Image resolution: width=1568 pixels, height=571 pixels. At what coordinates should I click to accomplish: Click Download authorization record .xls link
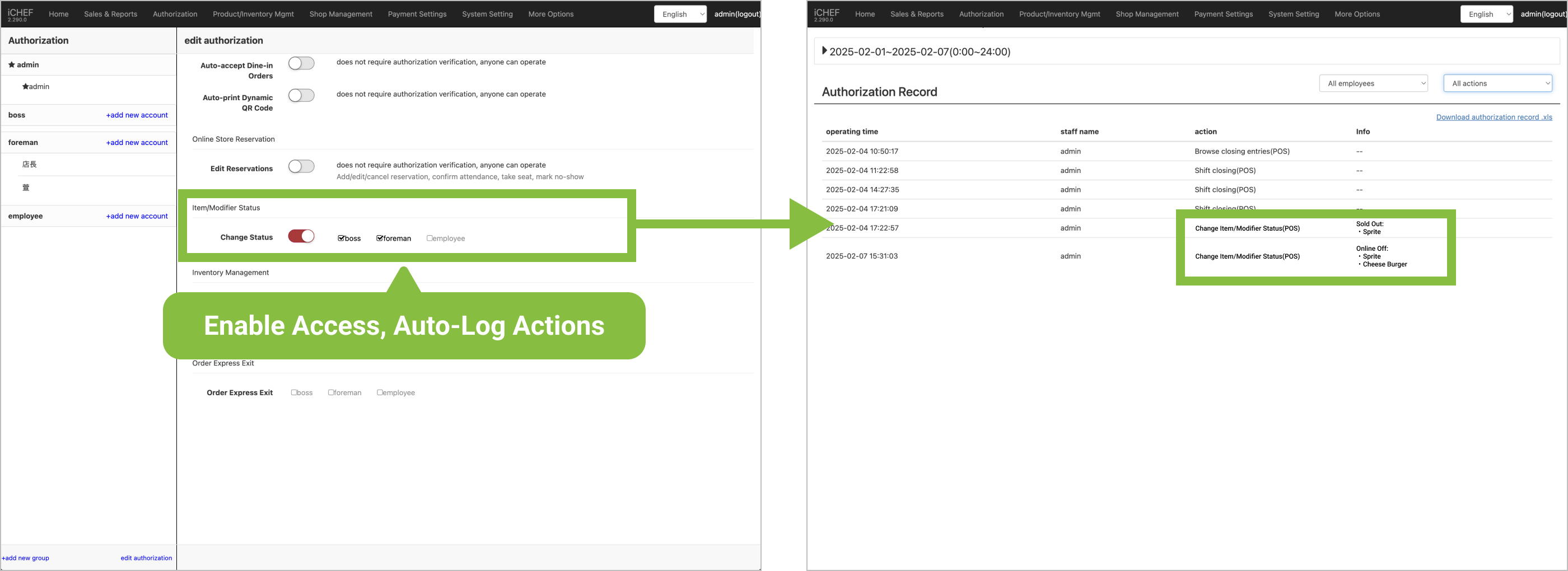point(1494,117)
